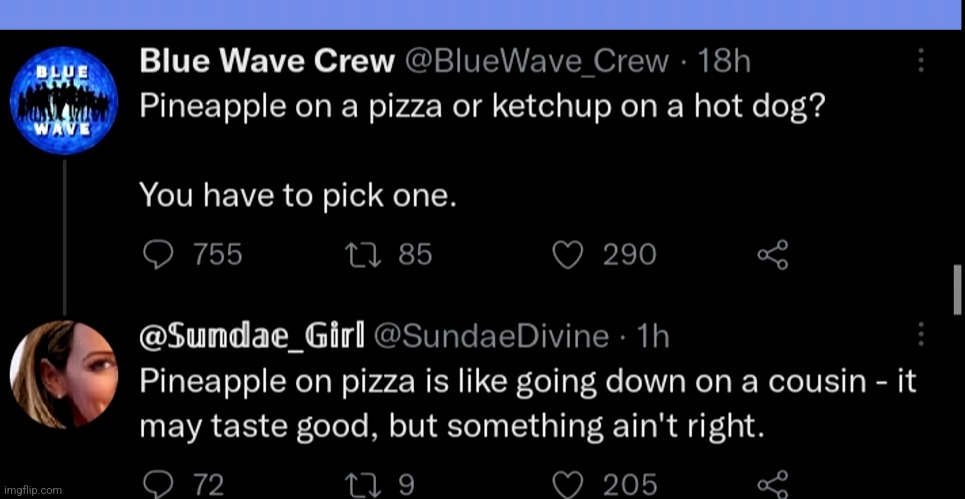The width and height of the screenshot is (965, 499).
Task: Open reply icon on Blue Wave Crew tweet
Action: coord(158,254)
